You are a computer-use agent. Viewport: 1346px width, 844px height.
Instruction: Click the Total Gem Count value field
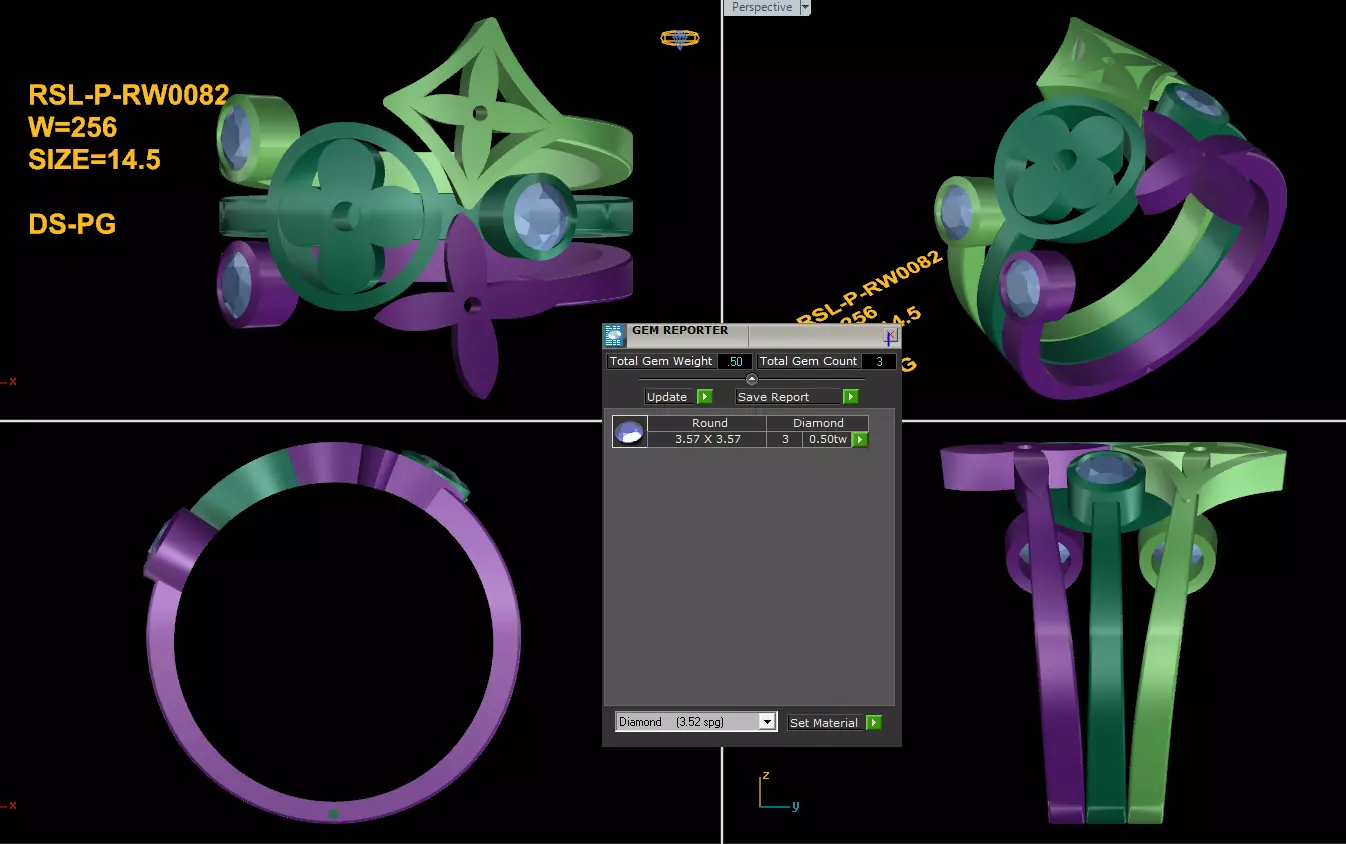coord(879,361)
